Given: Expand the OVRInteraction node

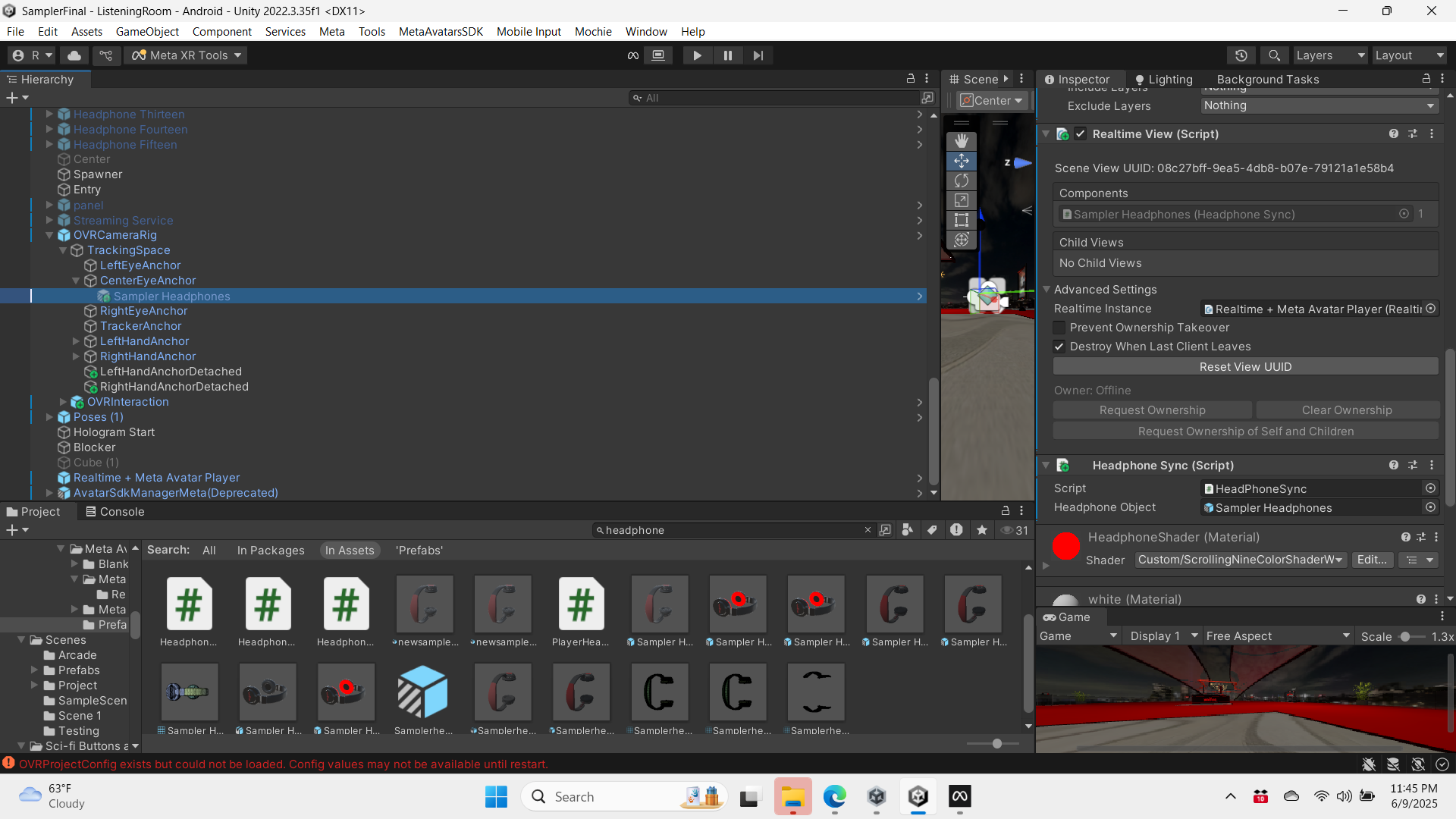Looking at the screenshot, I should [x=63, y=402].
